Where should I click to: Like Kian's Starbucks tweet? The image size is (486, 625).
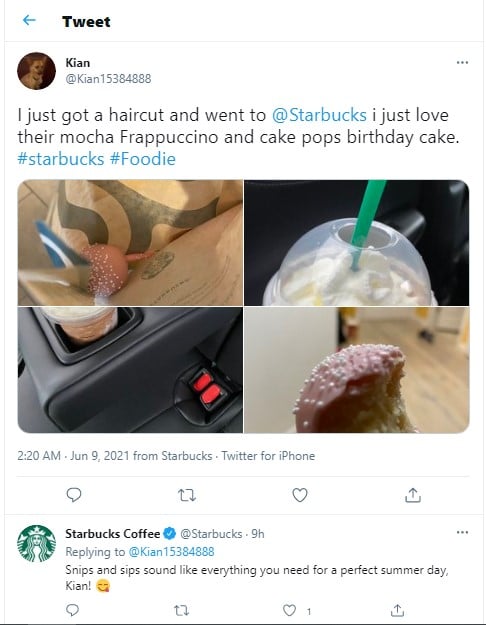click(300, 495)
